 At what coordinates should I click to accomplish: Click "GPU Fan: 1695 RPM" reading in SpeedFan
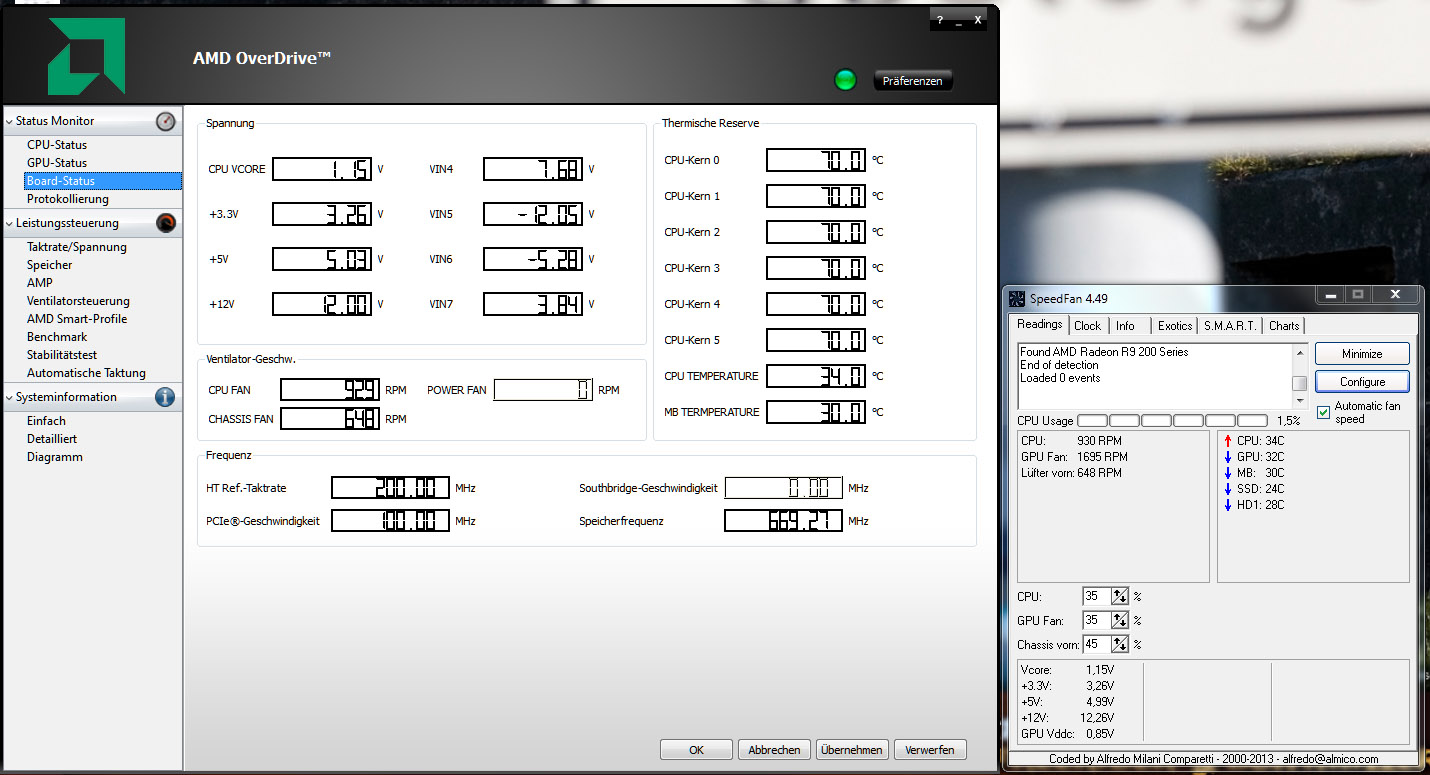(1074, 457)
